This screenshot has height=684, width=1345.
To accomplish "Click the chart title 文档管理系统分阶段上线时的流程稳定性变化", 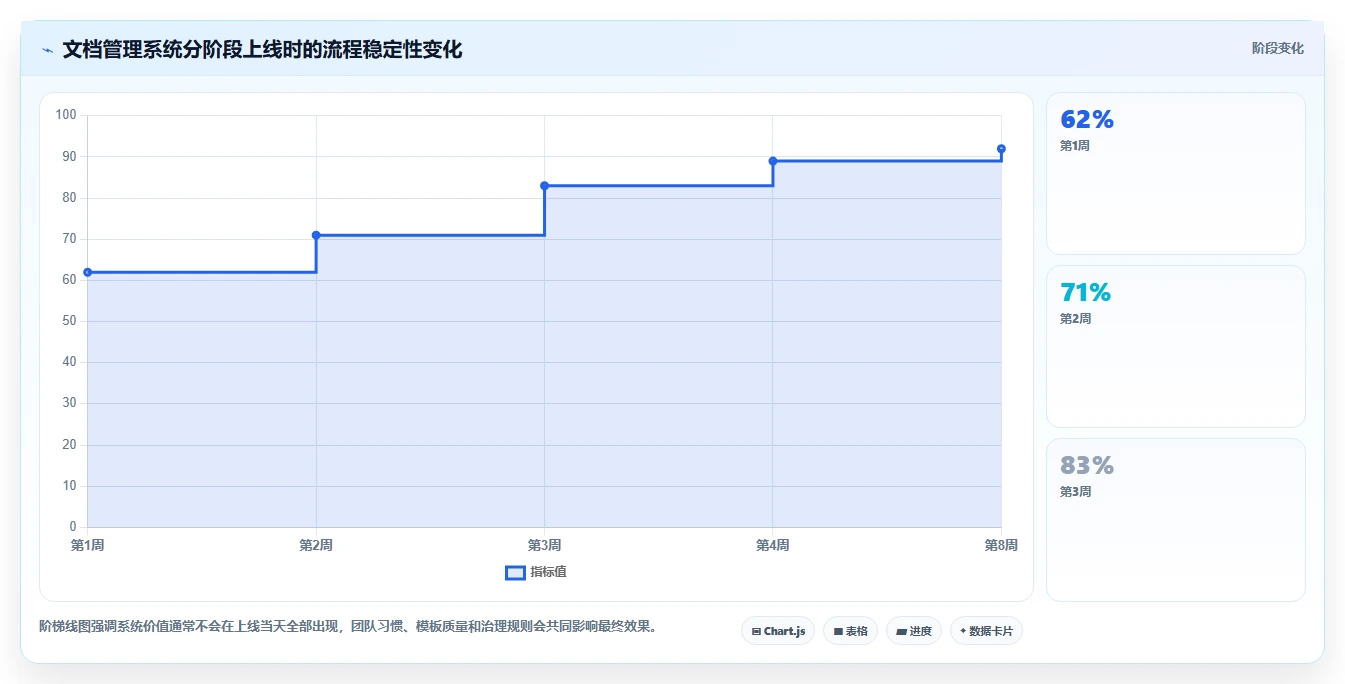I will [262, 49].
